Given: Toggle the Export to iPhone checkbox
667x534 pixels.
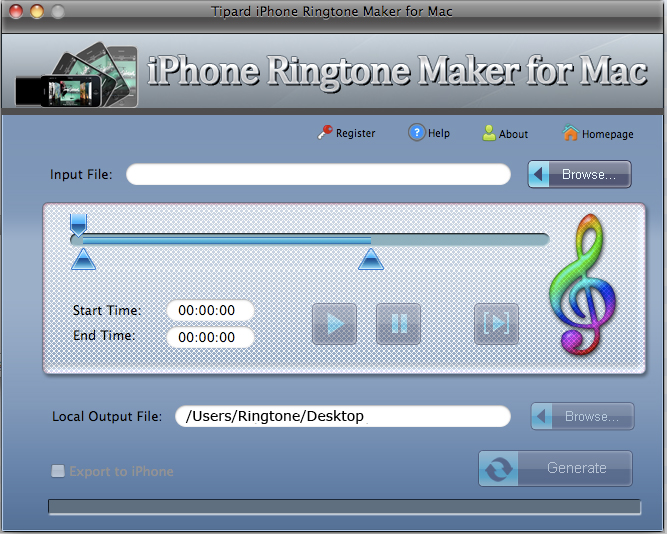Looking at the screenshot, I should click(x=58, y=471).
